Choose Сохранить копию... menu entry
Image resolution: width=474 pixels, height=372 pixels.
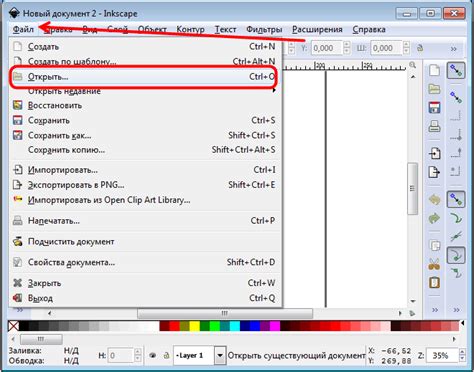[145, 150]
